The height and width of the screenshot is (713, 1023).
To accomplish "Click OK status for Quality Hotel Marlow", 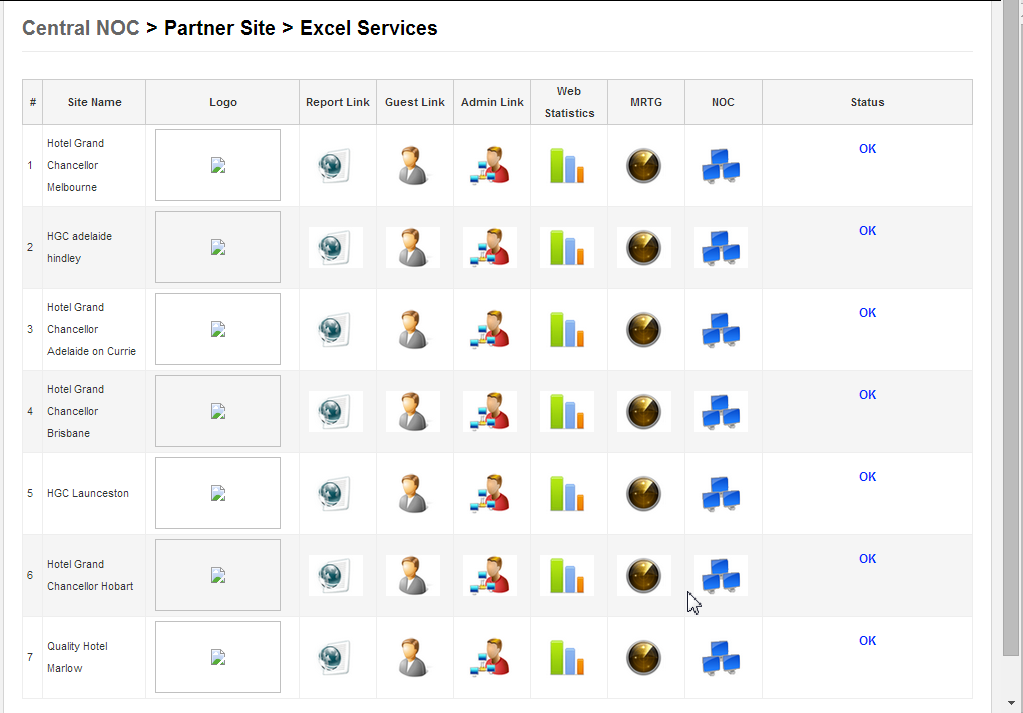I will [867, 641].
